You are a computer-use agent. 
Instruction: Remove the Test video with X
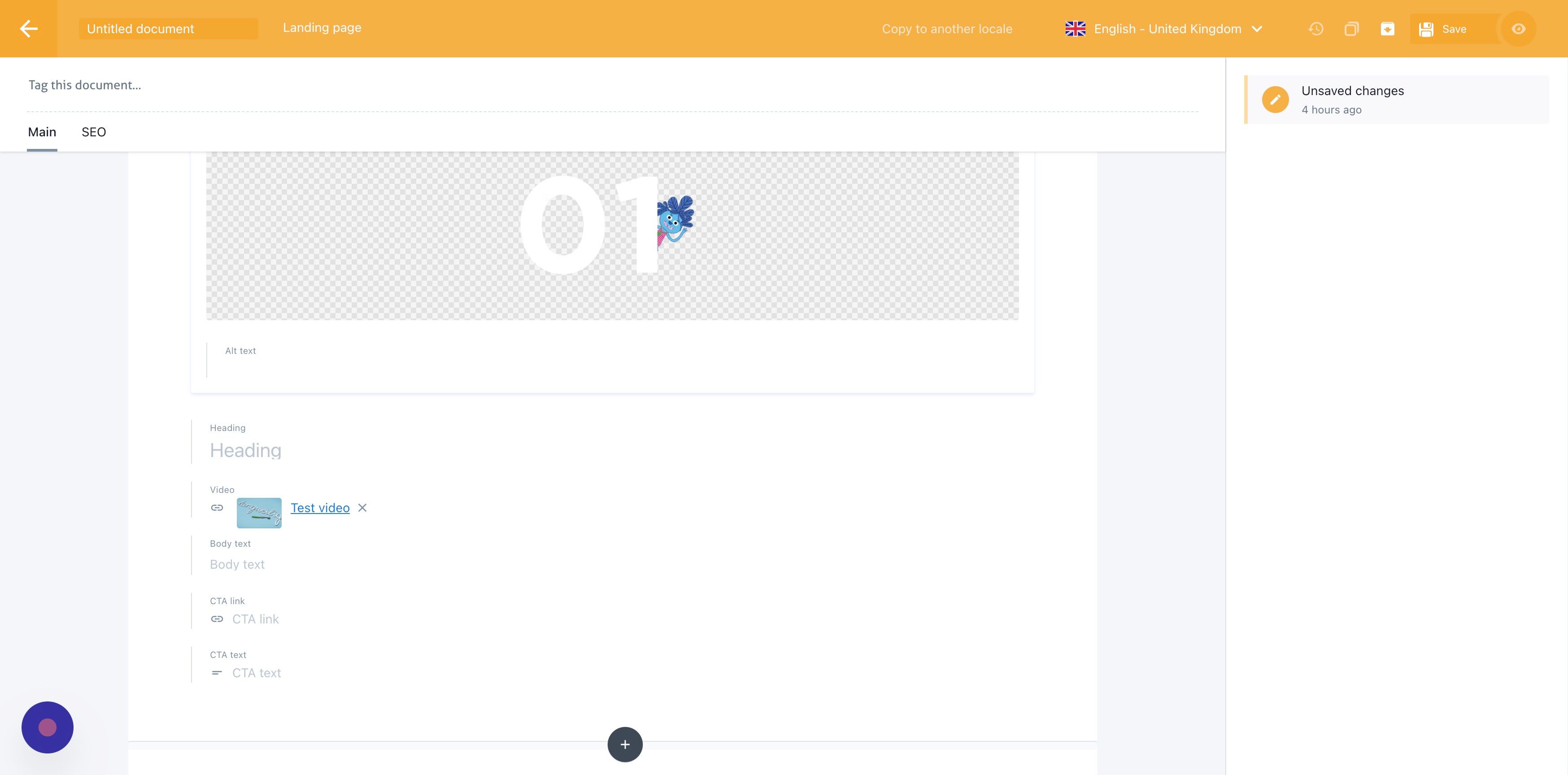tap(362, 508)
